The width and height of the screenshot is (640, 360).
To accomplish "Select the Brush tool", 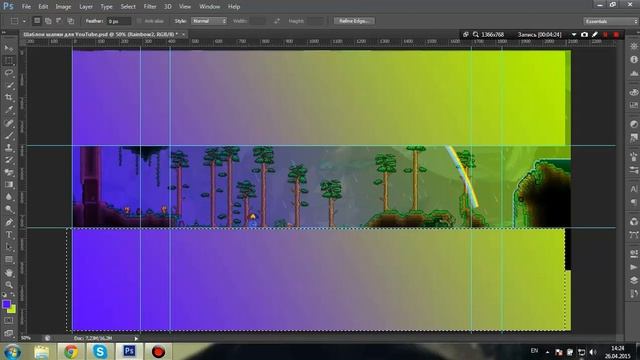I will coord(9,135).
